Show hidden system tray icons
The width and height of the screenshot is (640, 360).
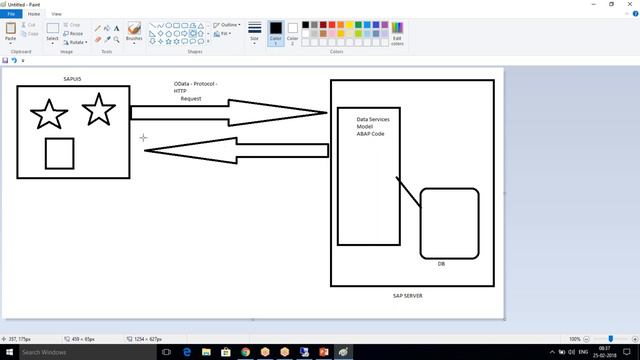[552, 352]
